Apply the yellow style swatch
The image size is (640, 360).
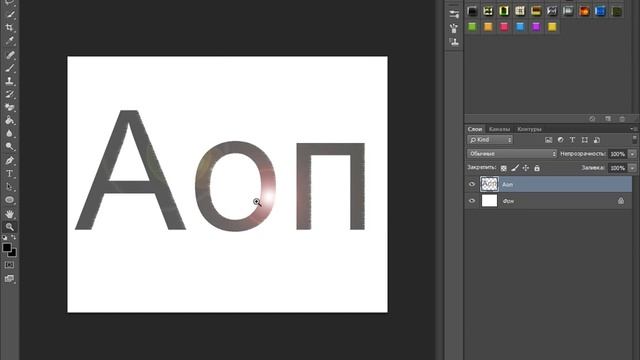point(552,27)
